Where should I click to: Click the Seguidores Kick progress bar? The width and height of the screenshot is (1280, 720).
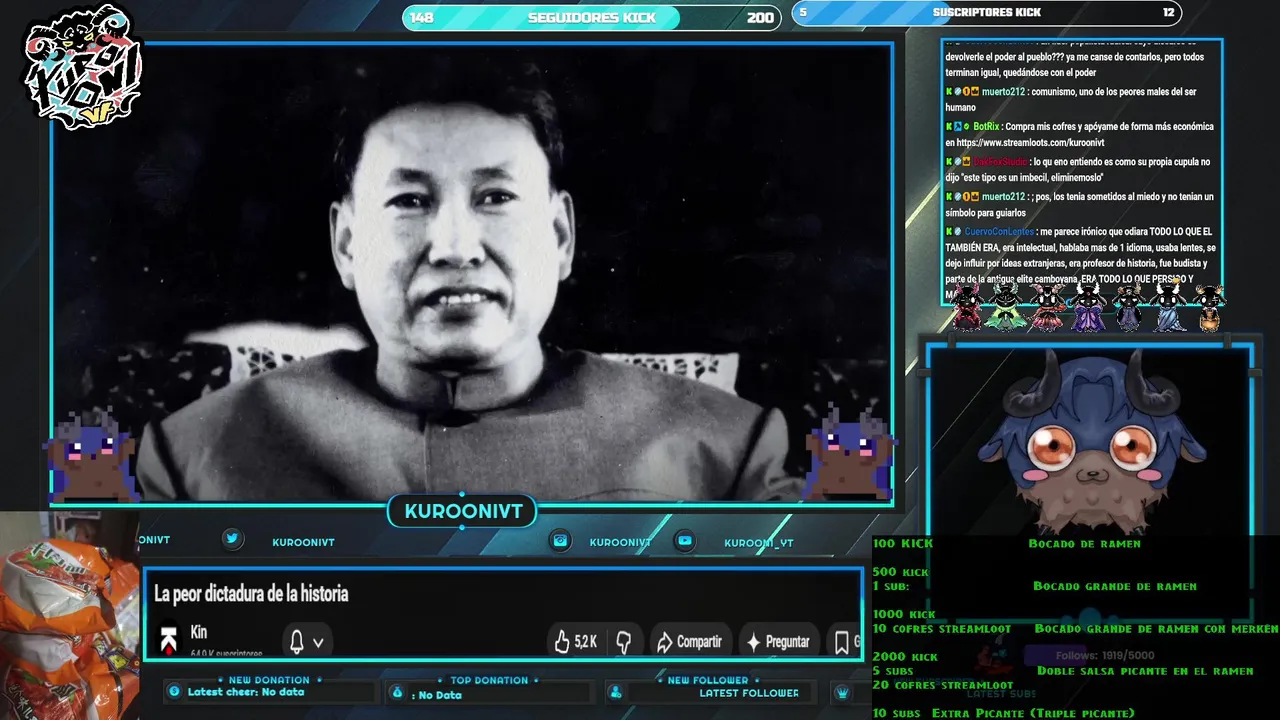click(x=591, y=17)
